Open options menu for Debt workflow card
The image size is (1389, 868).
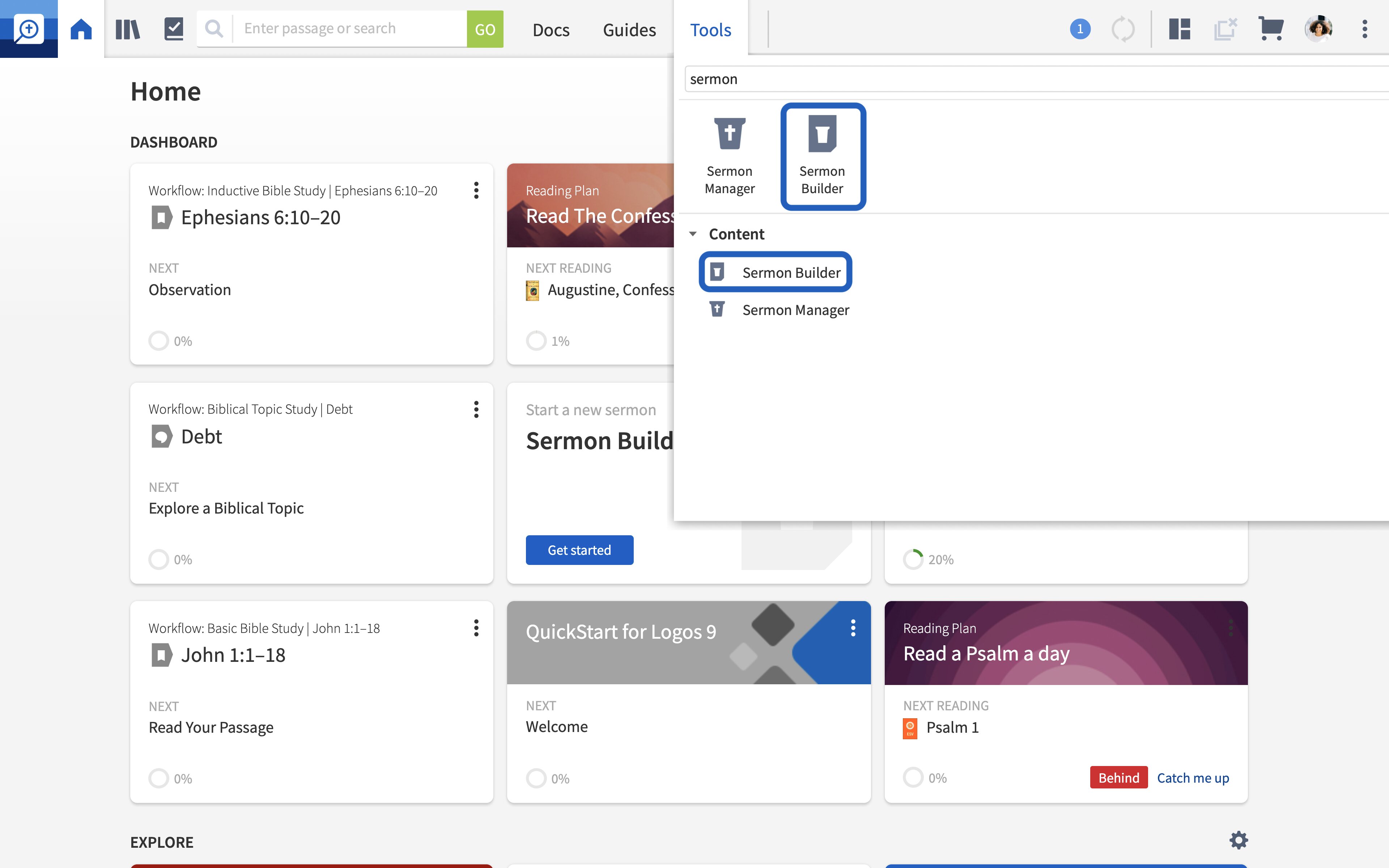[476, 409]
